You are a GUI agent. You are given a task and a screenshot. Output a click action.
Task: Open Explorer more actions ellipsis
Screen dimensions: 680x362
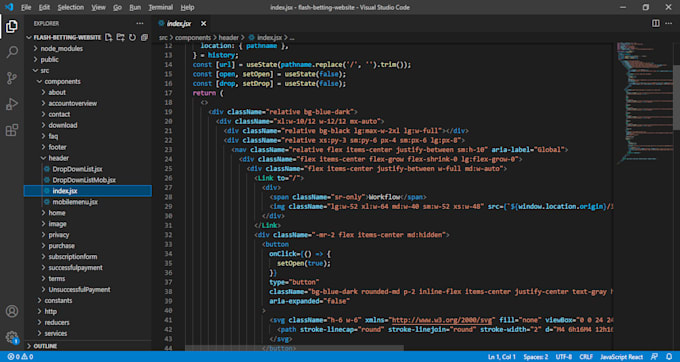click(140, 23)
